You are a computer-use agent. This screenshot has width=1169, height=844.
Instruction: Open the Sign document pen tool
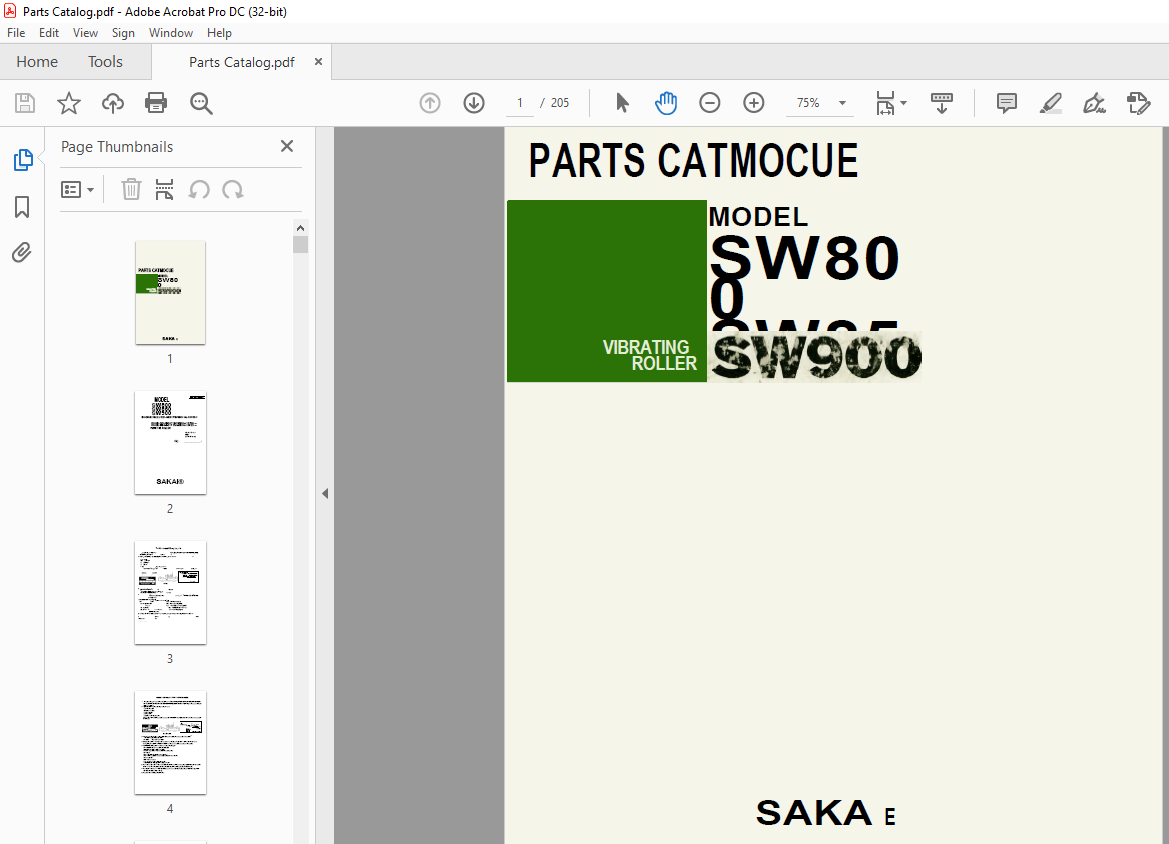(1094, 103)
